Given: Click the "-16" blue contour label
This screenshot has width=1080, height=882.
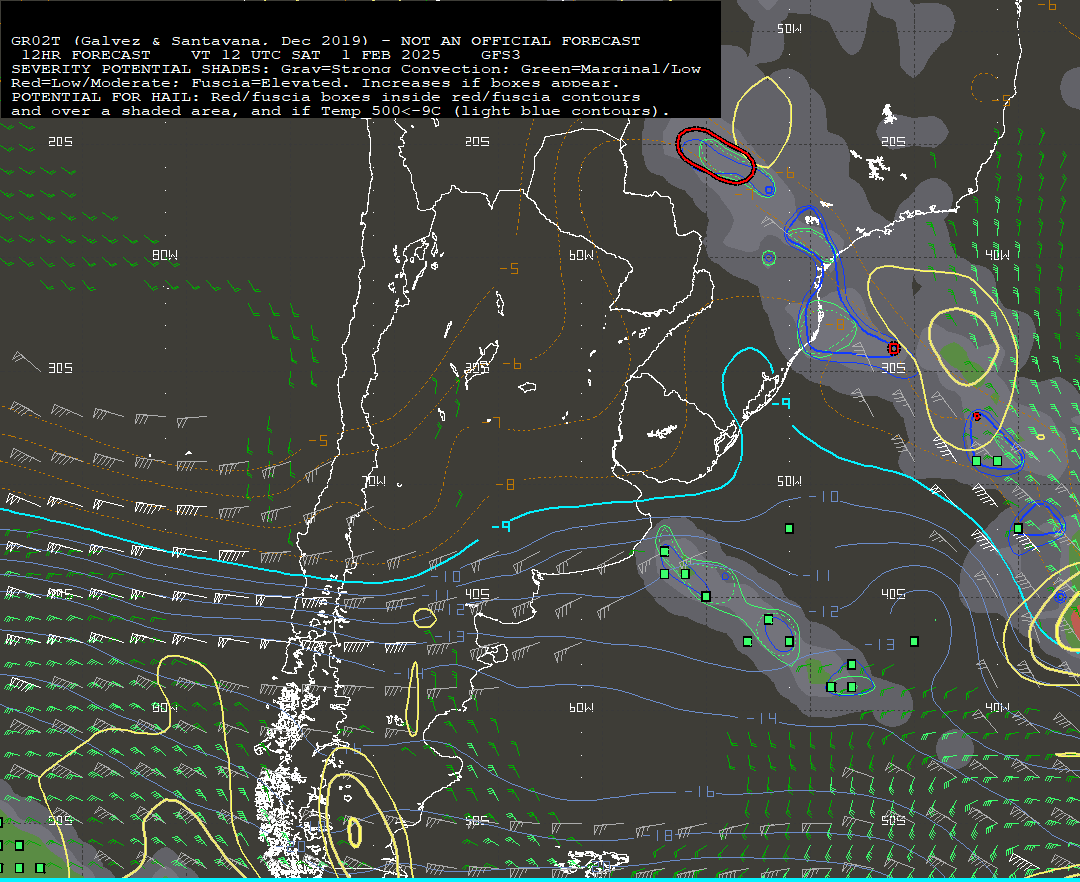Looking at the screenshot, I should pos(700,792).
